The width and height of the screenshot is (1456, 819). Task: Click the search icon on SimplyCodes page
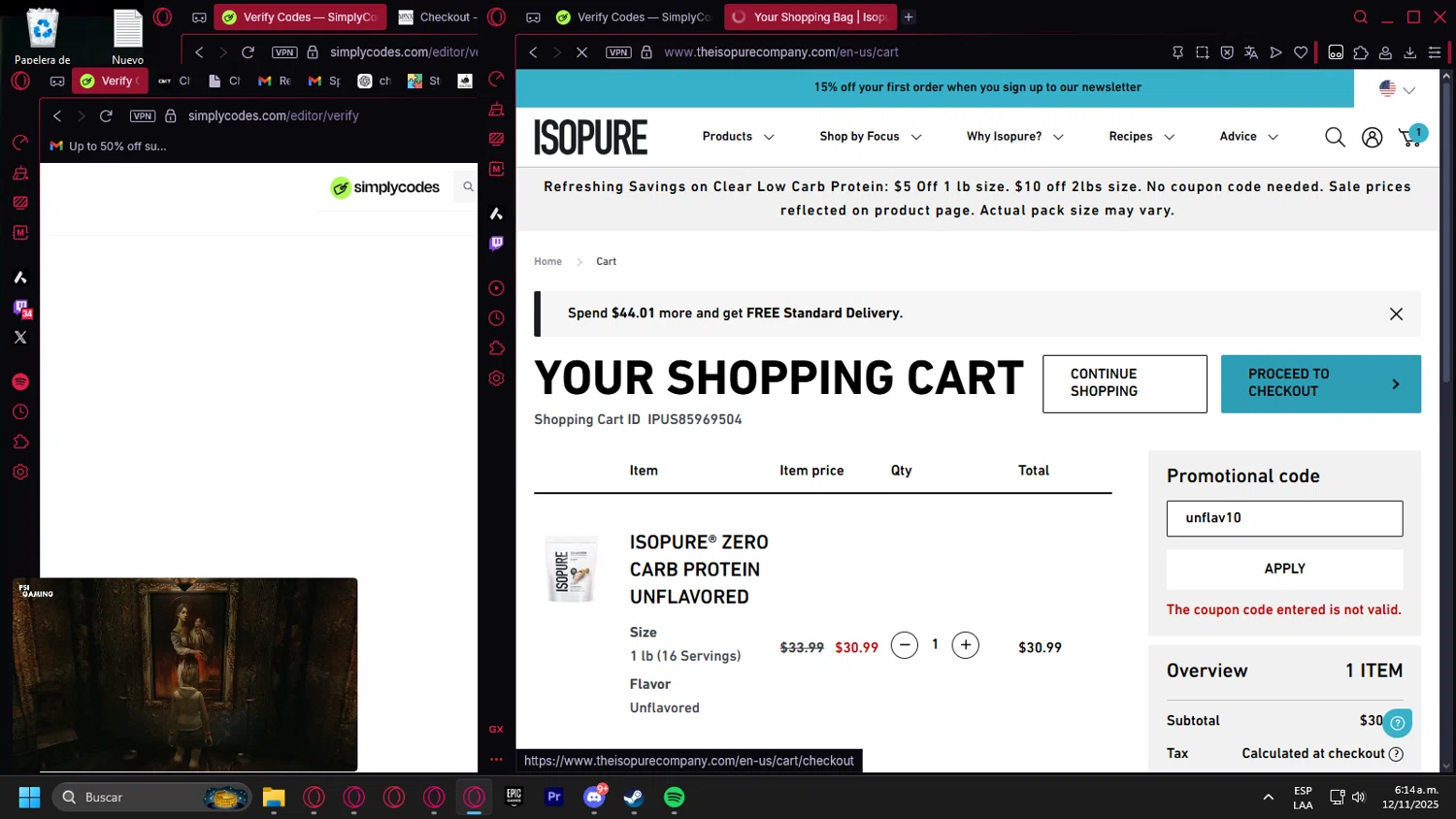468,187
